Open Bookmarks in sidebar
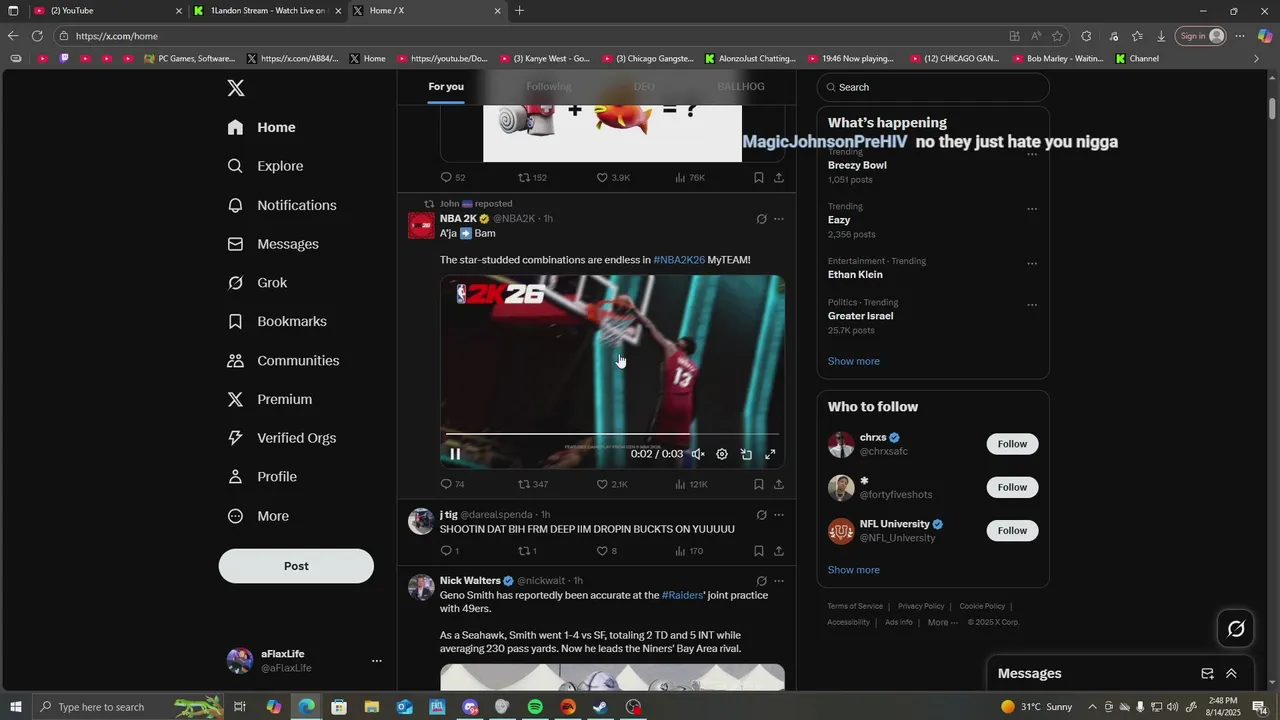1280x720 pixels. pos(277,321)
